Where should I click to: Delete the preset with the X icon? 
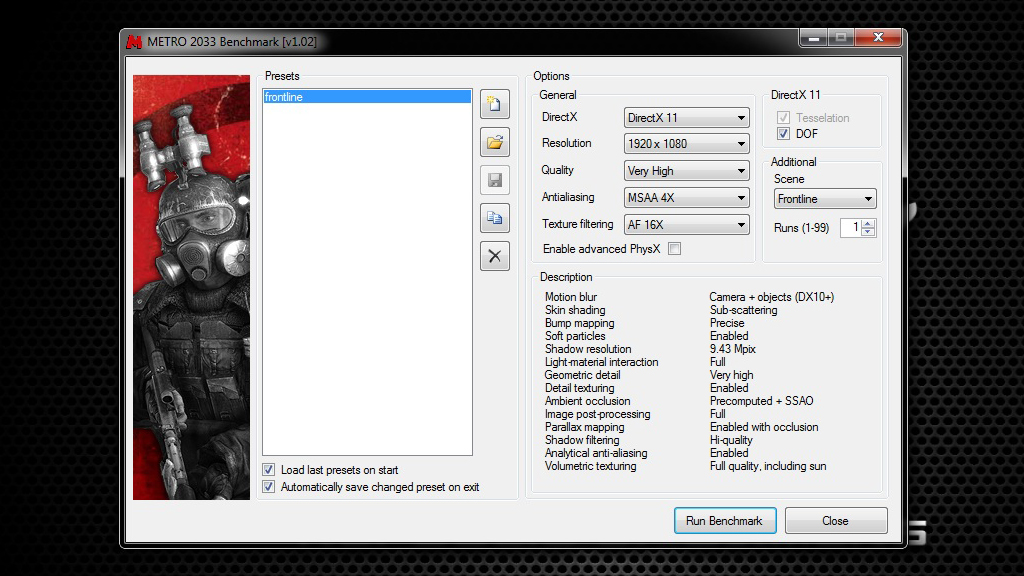[494, 256]
